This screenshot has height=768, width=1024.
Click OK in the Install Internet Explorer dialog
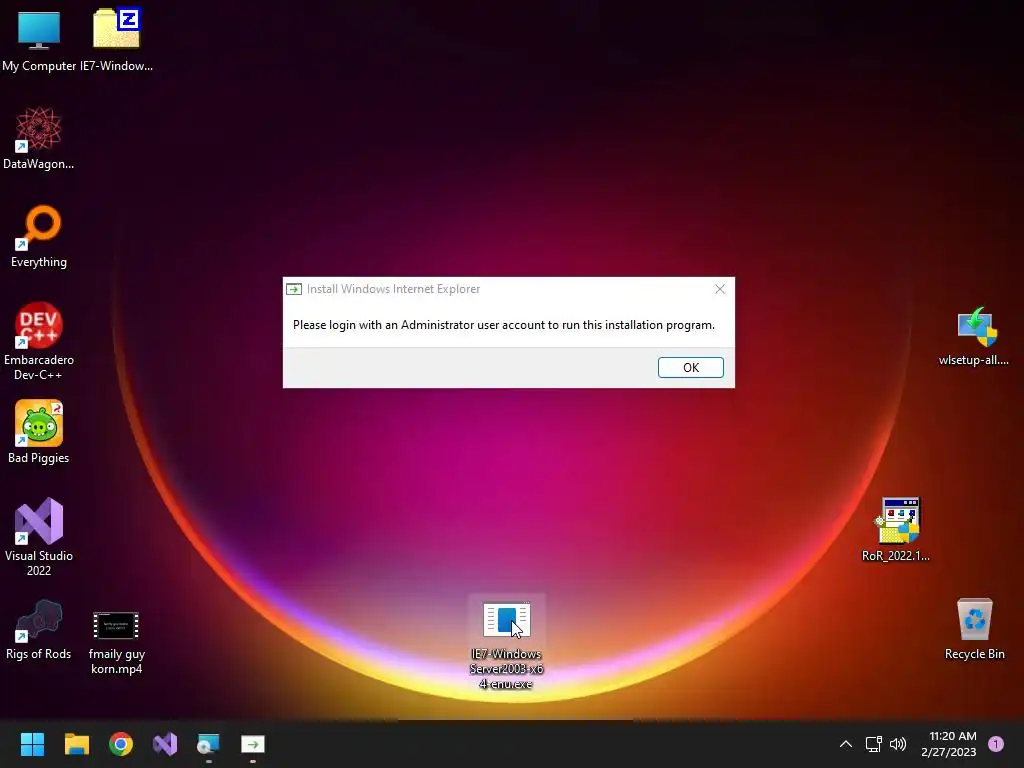[x=690, y=367]
